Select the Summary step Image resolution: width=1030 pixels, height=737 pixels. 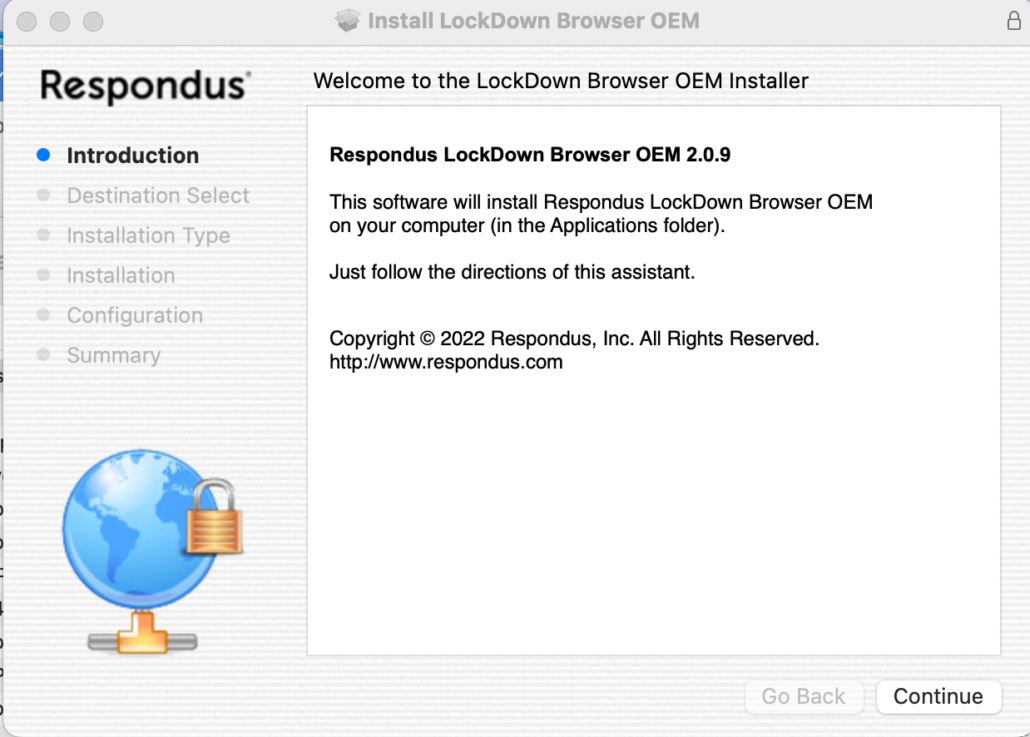114,355
